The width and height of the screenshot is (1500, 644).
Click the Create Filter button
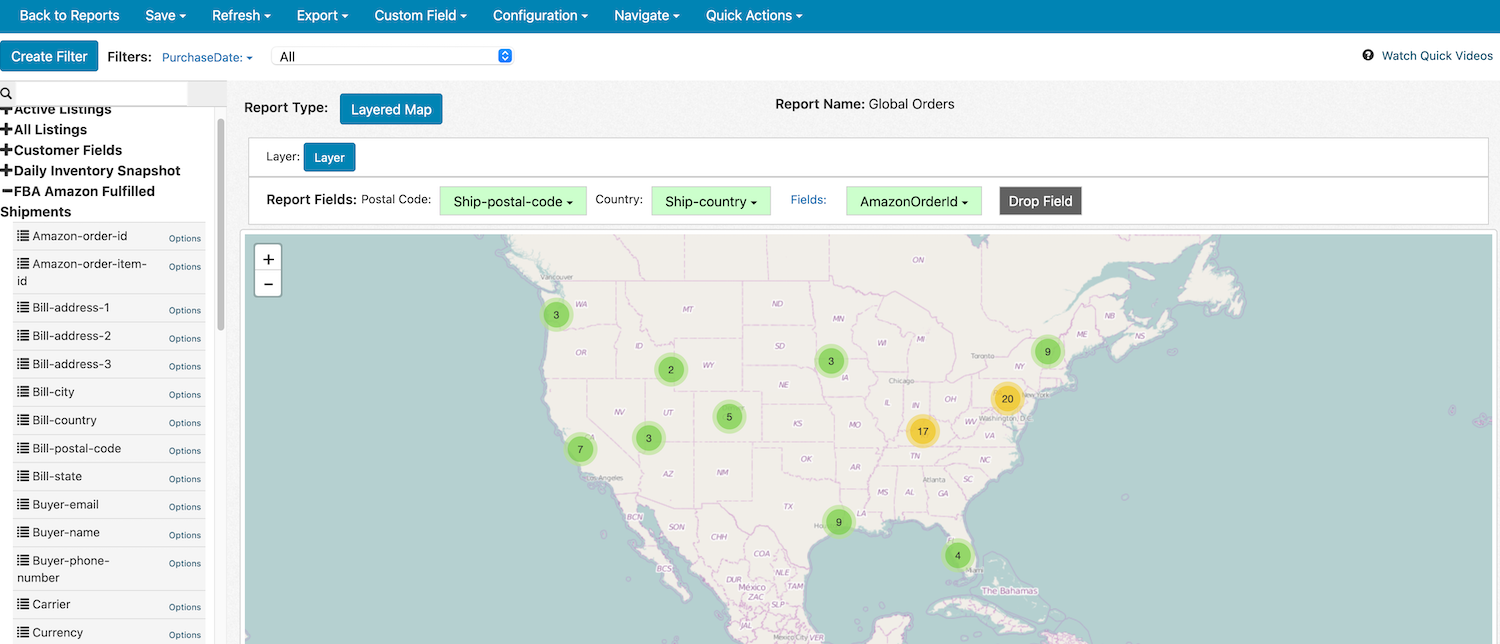[50, 57]
